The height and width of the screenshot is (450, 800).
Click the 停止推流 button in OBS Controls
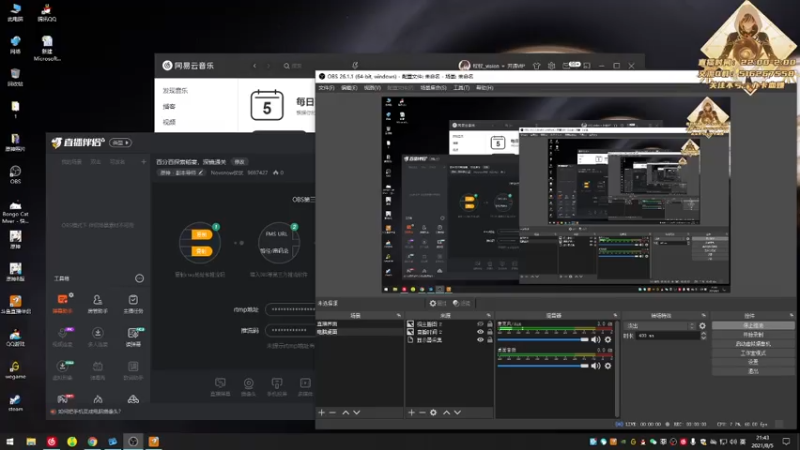pos(753,326)
